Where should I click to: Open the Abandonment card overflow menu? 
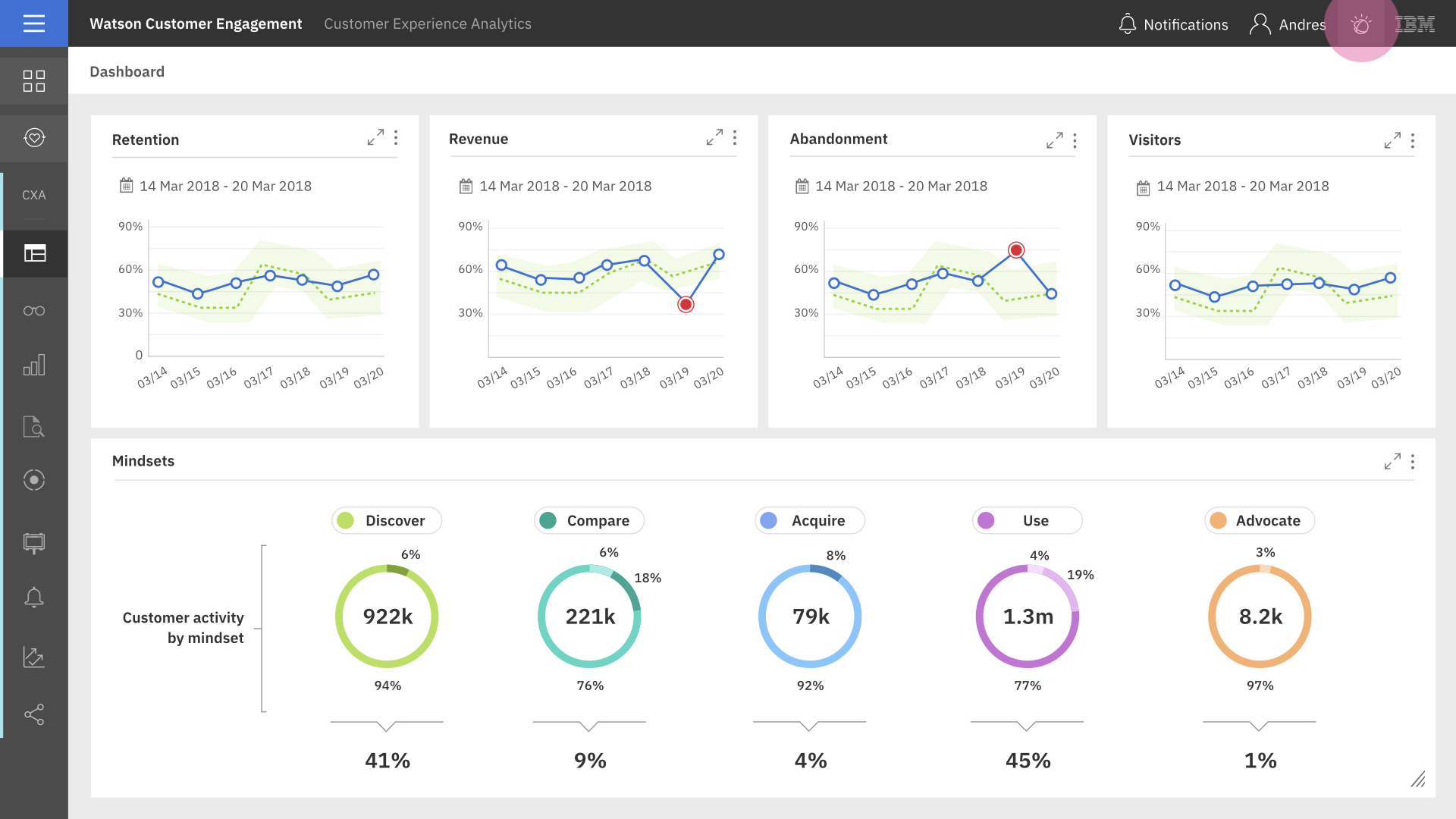coord(1075,140)
